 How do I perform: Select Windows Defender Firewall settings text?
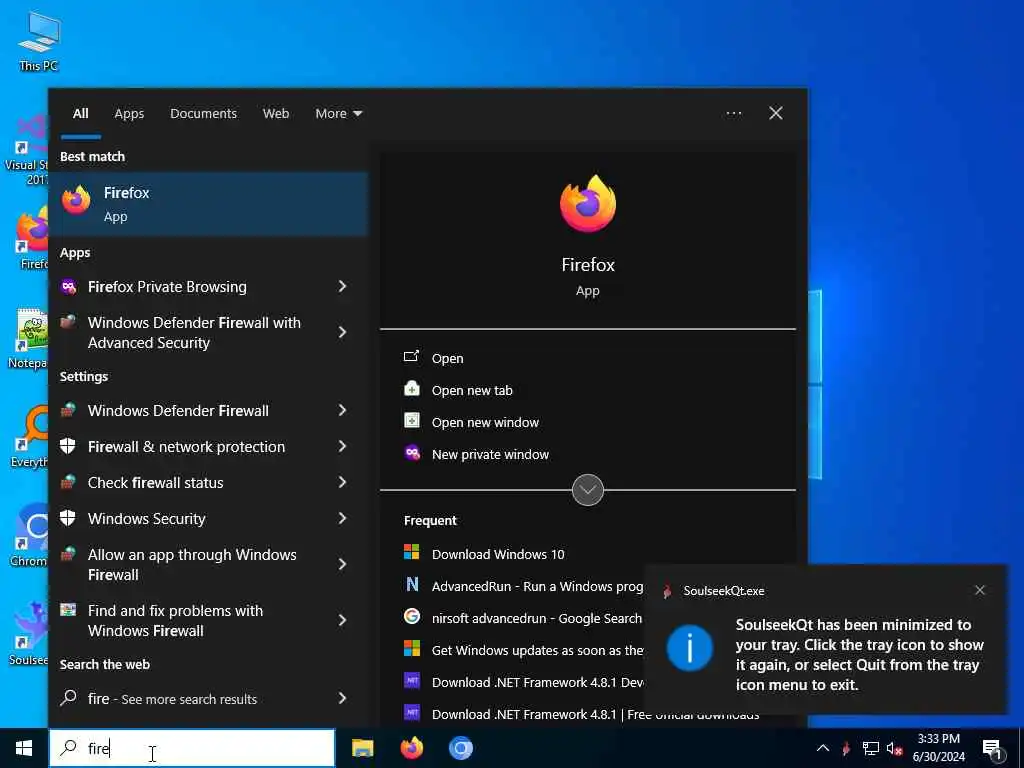point(178,411)
